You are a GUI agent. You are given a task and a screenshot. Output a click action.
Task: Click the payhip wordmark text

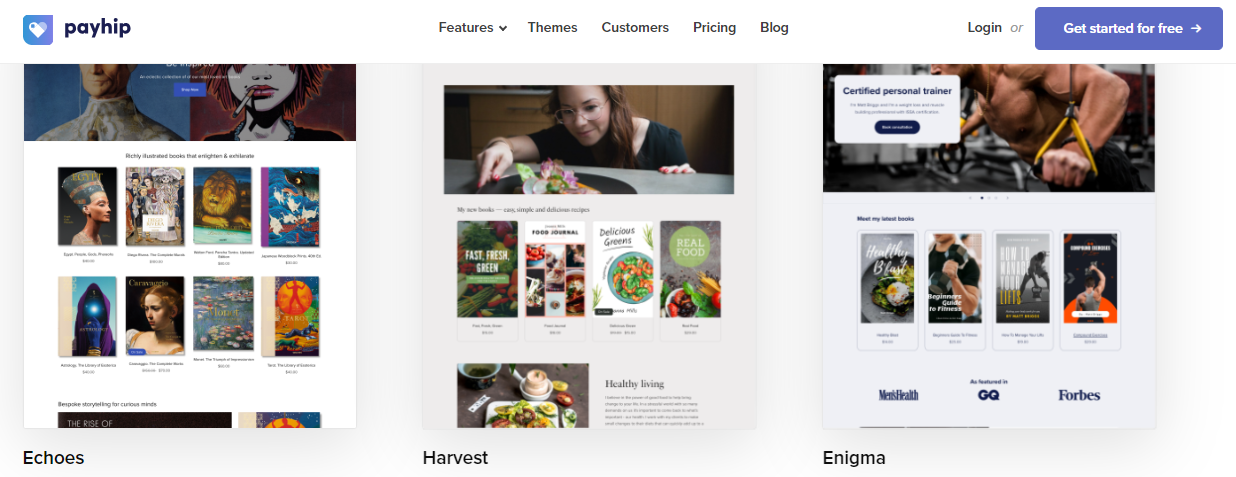point(97,28)
